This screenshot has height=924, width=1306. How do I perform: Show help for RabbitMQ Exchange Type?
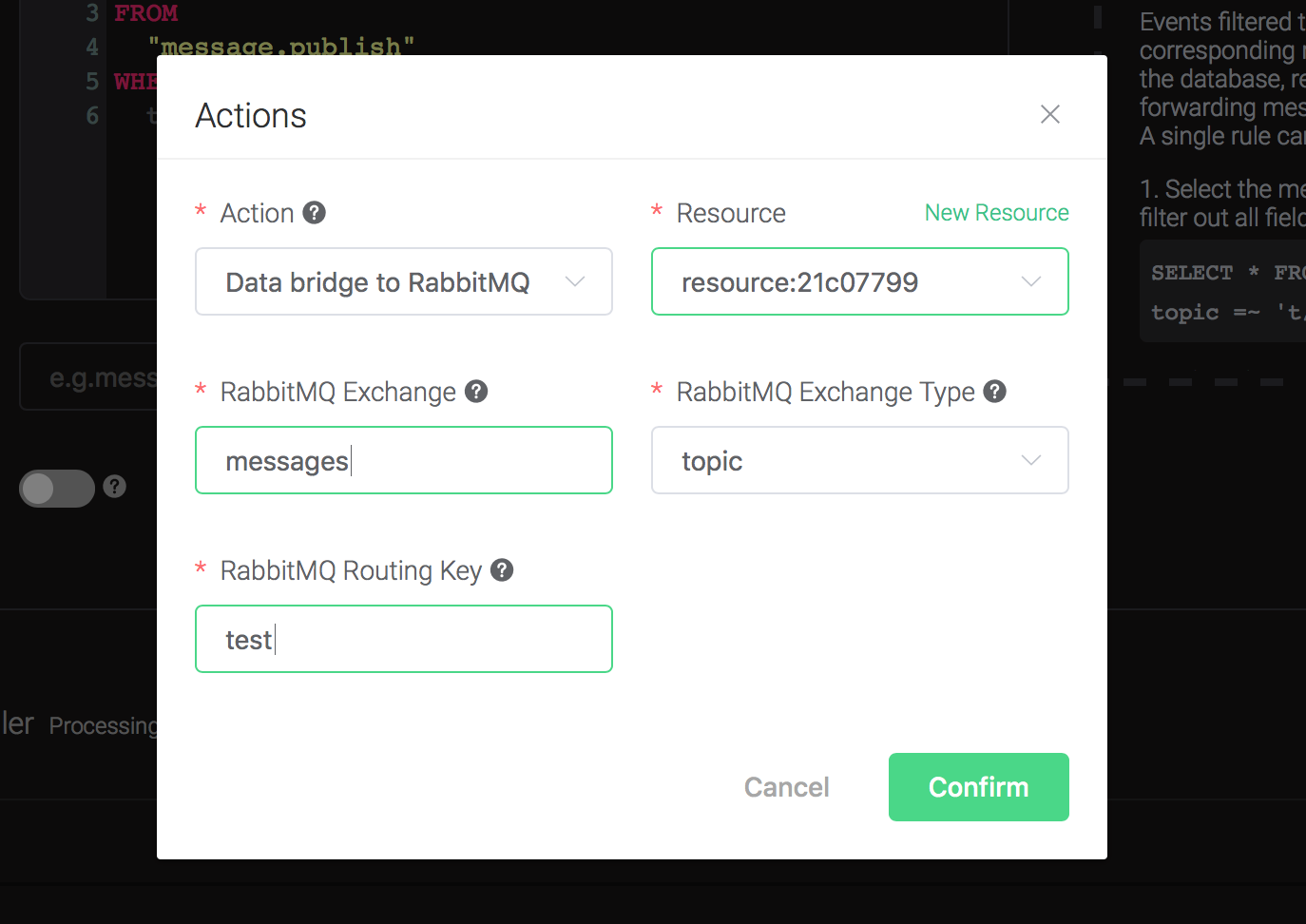[x=994, y=391]
